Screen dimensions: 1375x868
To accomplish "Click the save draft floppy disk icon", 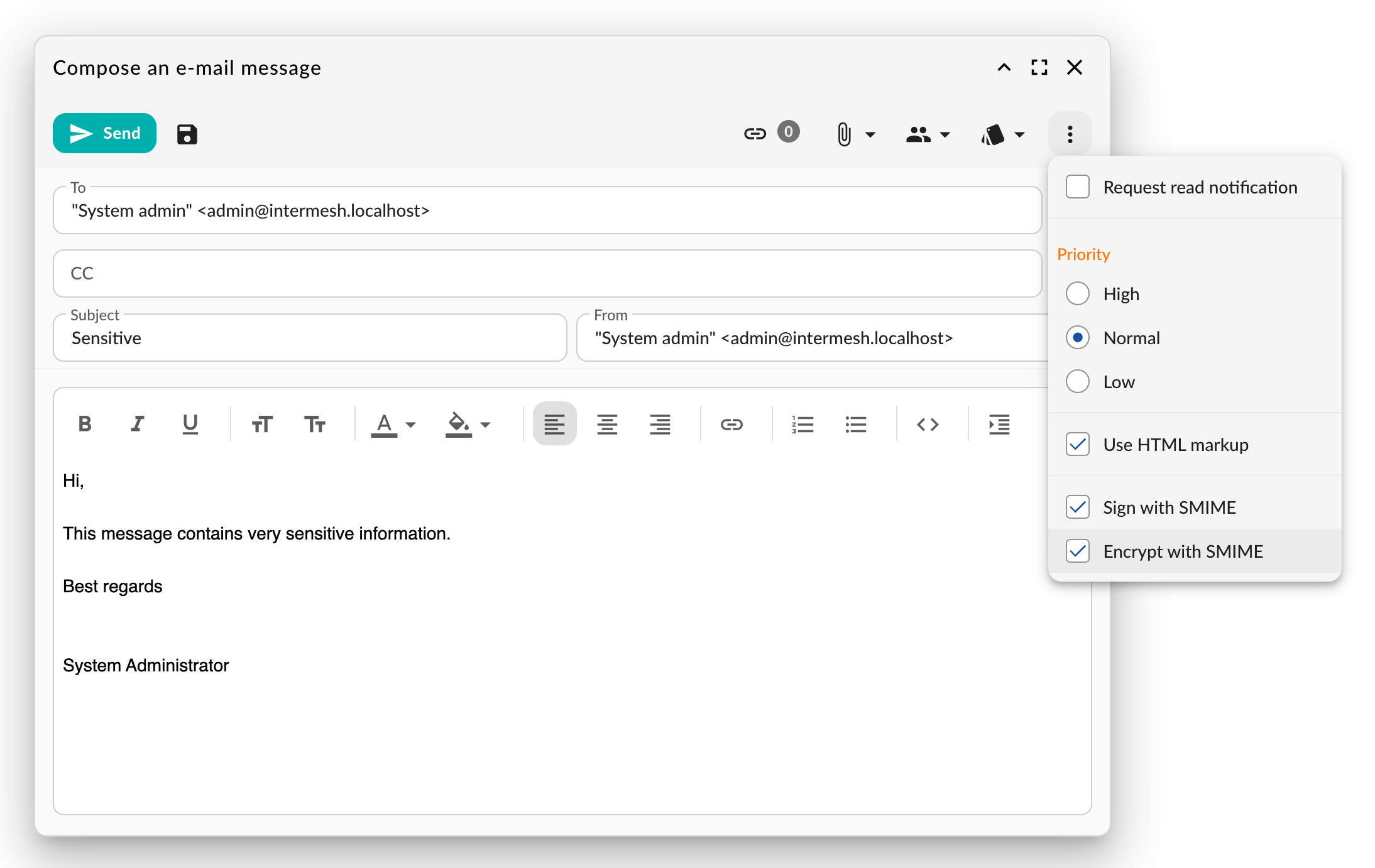I will click(x=187, y=134).
